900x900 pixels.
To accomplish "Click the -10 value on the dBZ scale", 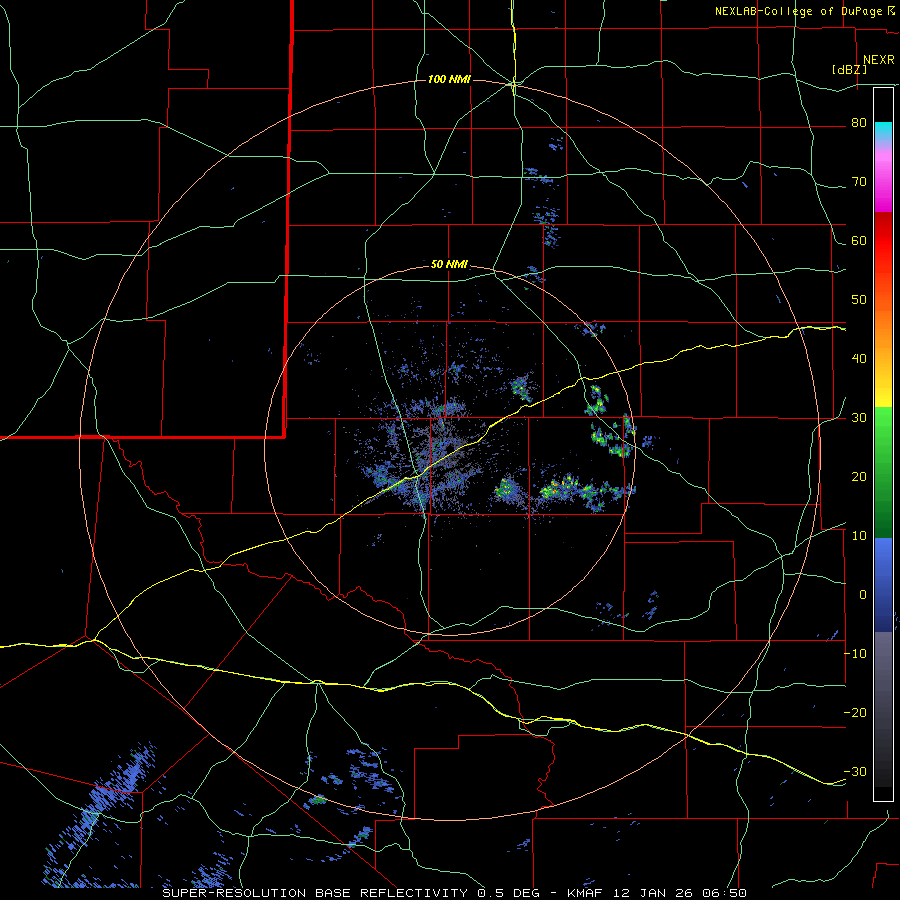I will tap(855, 654).
